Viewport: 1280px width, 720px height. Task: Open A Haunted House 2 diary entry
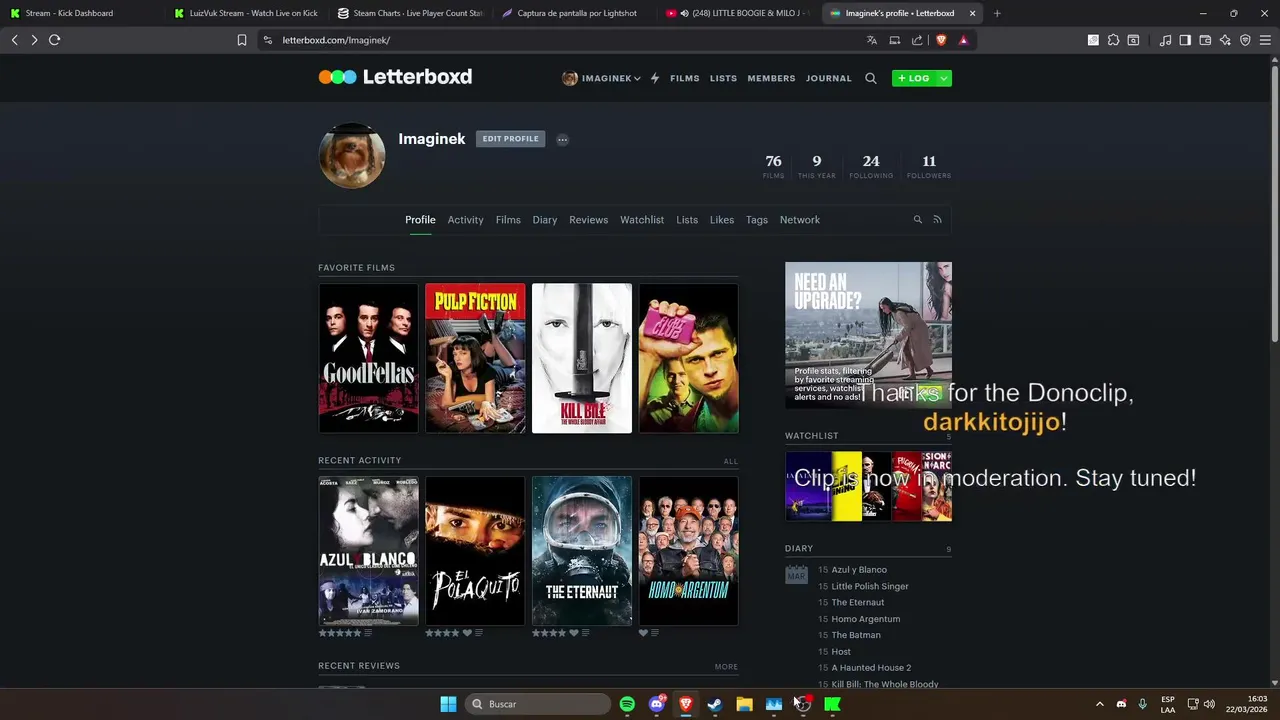coord(871,668)
